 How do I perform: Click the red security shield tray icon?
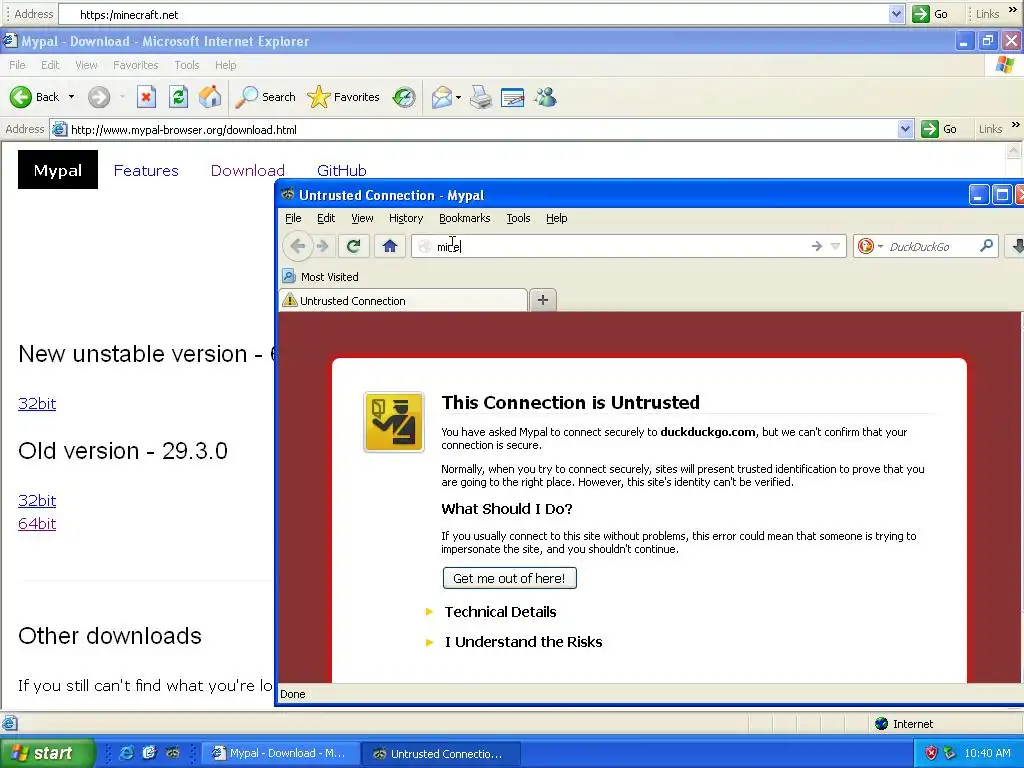931,753
